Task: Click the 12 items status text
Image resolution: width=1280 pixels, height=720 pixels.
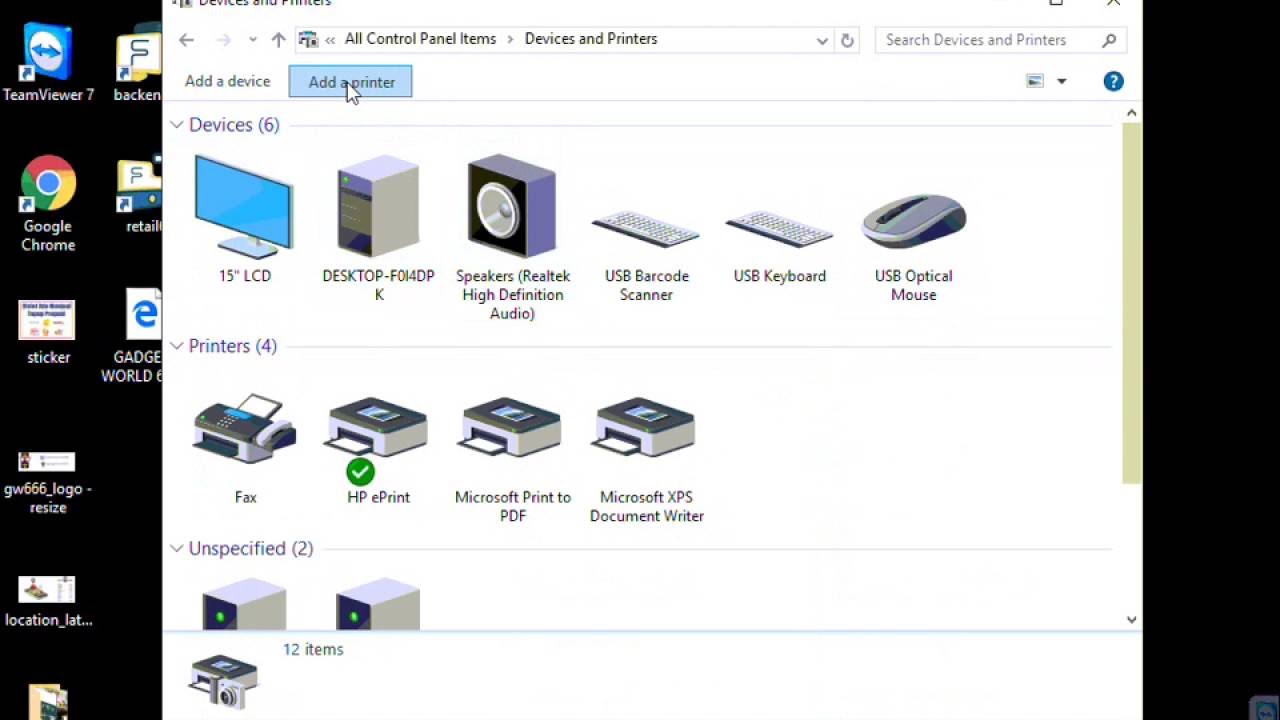Action: [313, 650]
